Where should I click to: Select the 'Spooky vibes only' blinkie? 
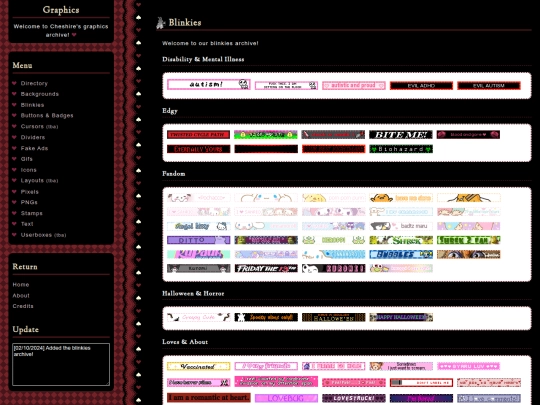266,317
